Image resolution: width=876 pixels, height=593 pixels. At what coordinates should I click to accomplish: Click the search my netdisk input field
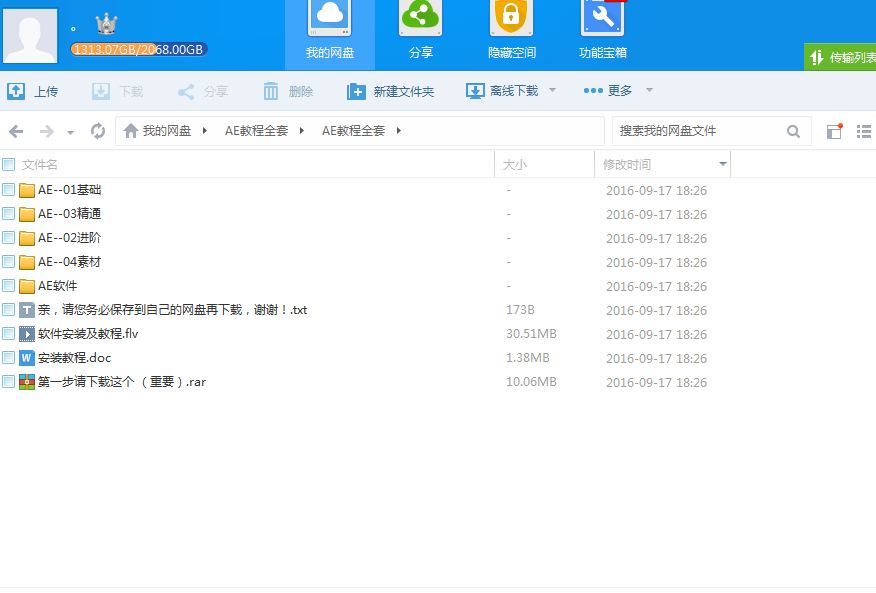697,131
